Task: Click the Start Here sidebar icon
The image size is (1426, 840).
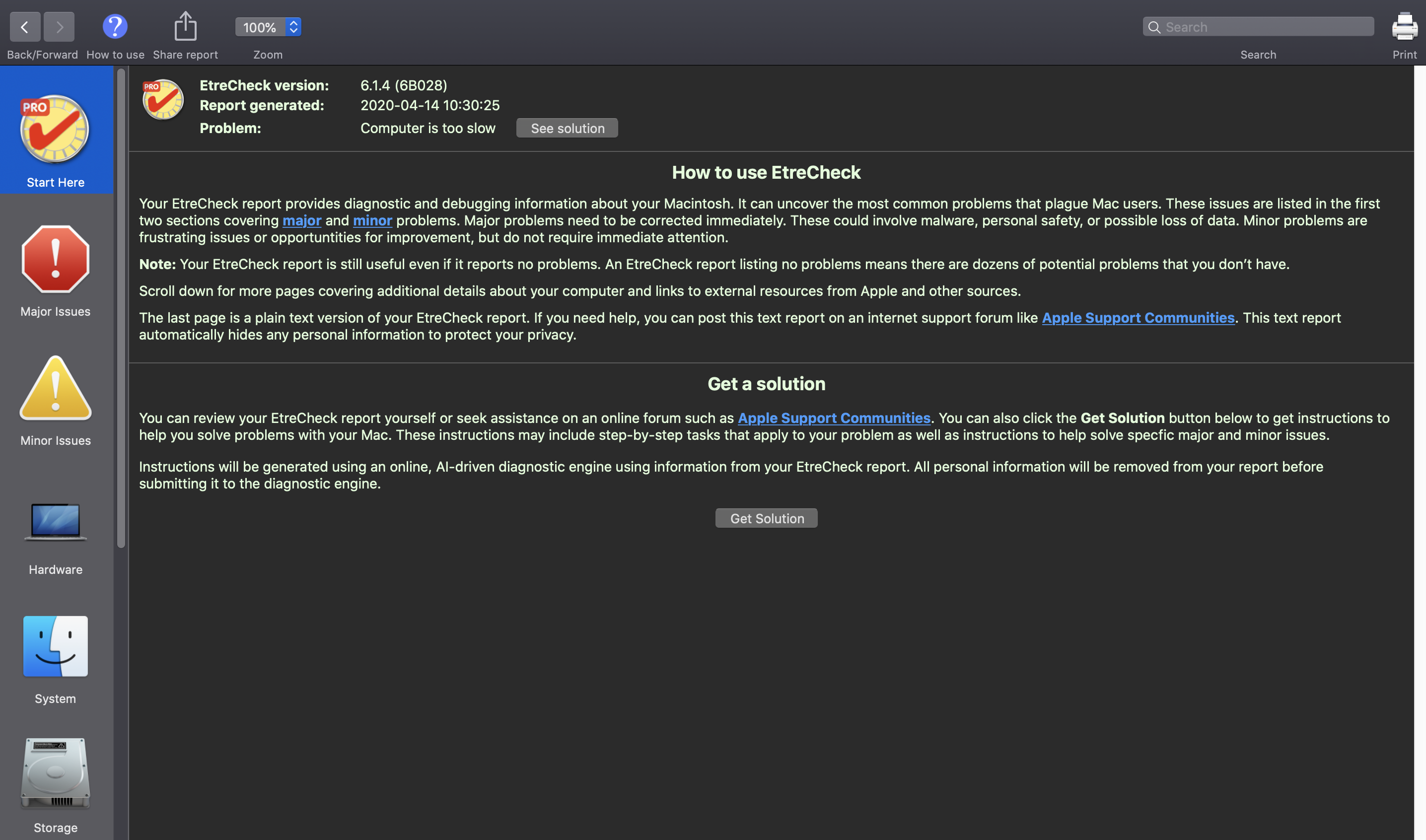Action: tap(56, 130)
